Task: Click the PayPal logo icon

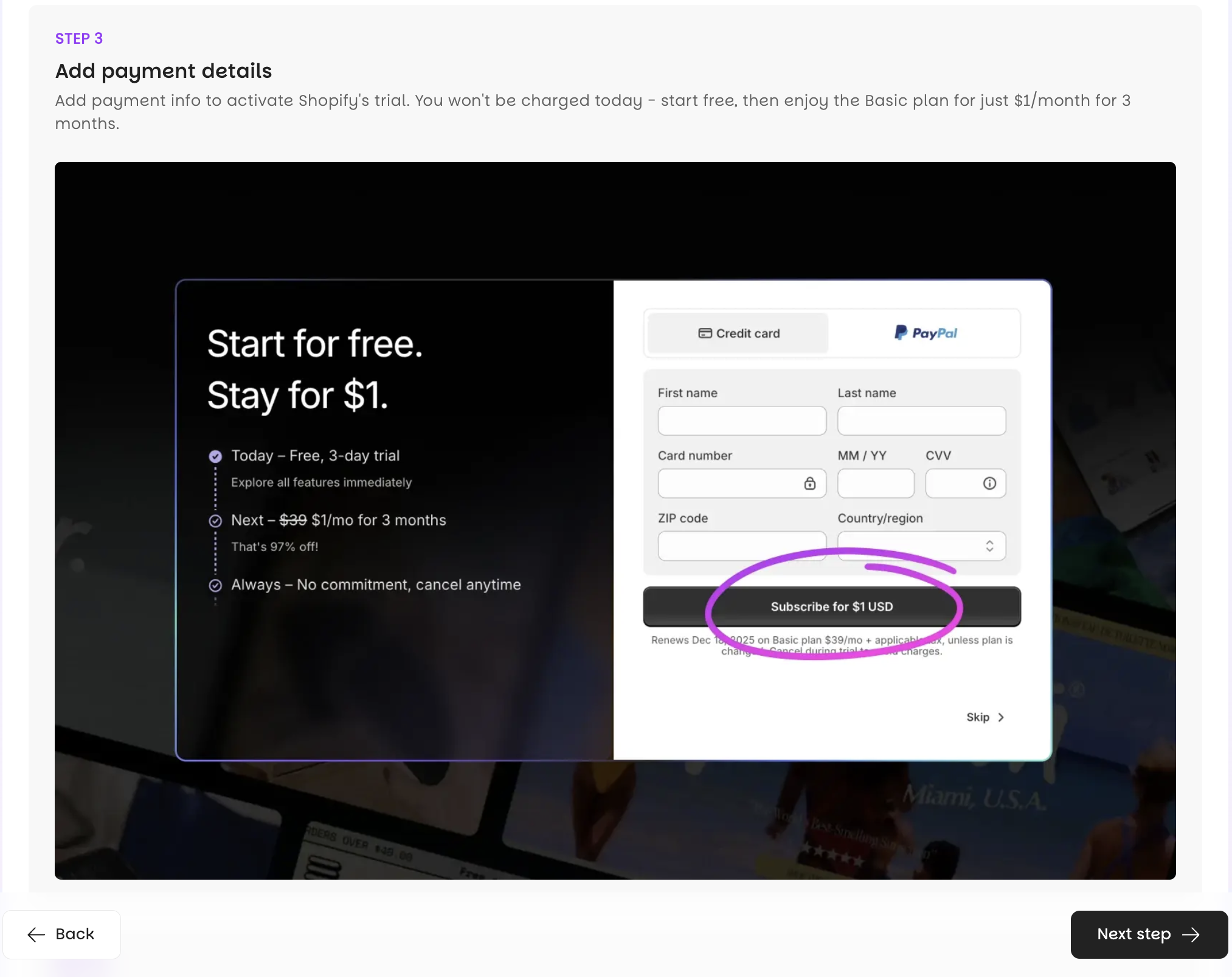Action: click(901, 333)
